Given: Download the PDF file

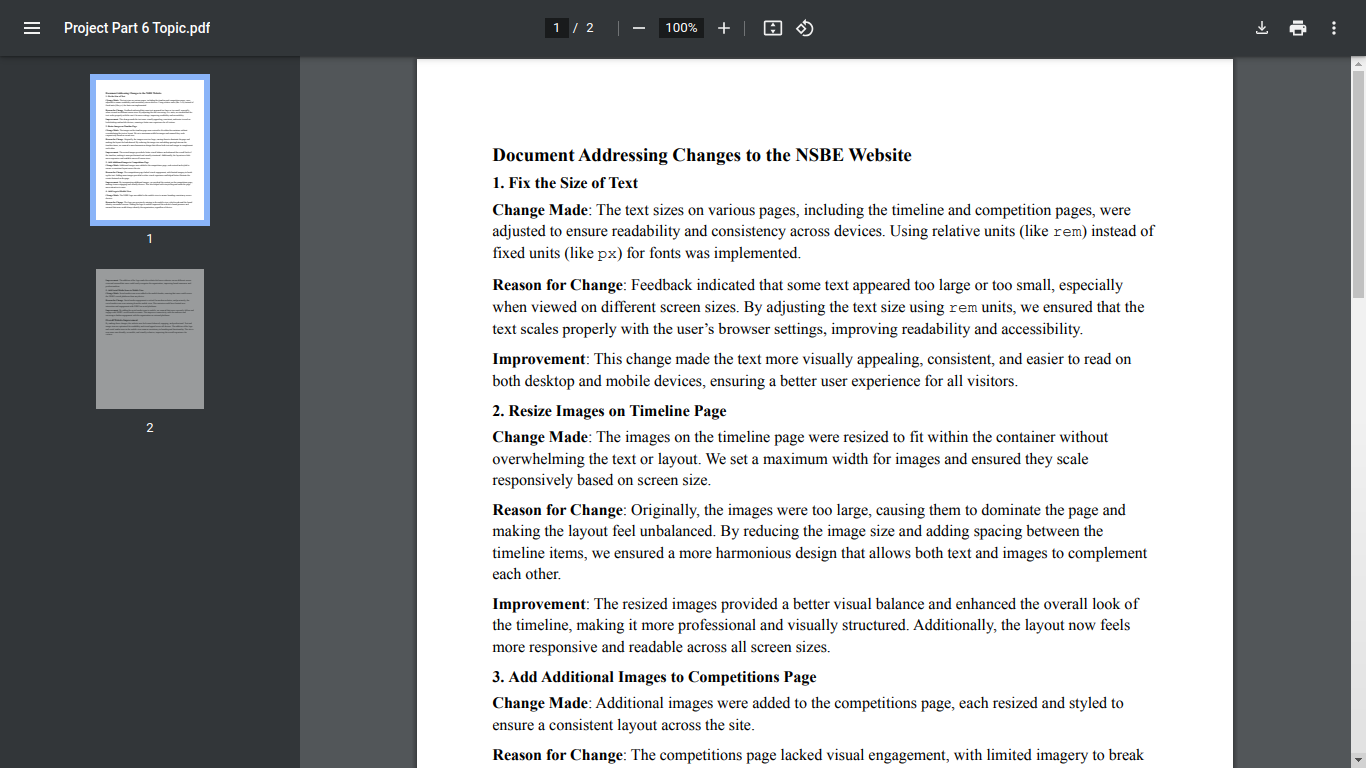Looking at the screenshot, I should pos(1262,28).
